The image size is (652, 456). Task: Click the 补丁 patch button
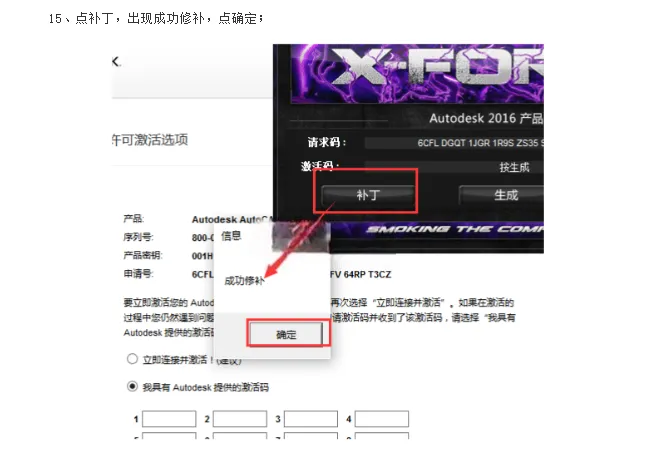[x=368, y=195]
